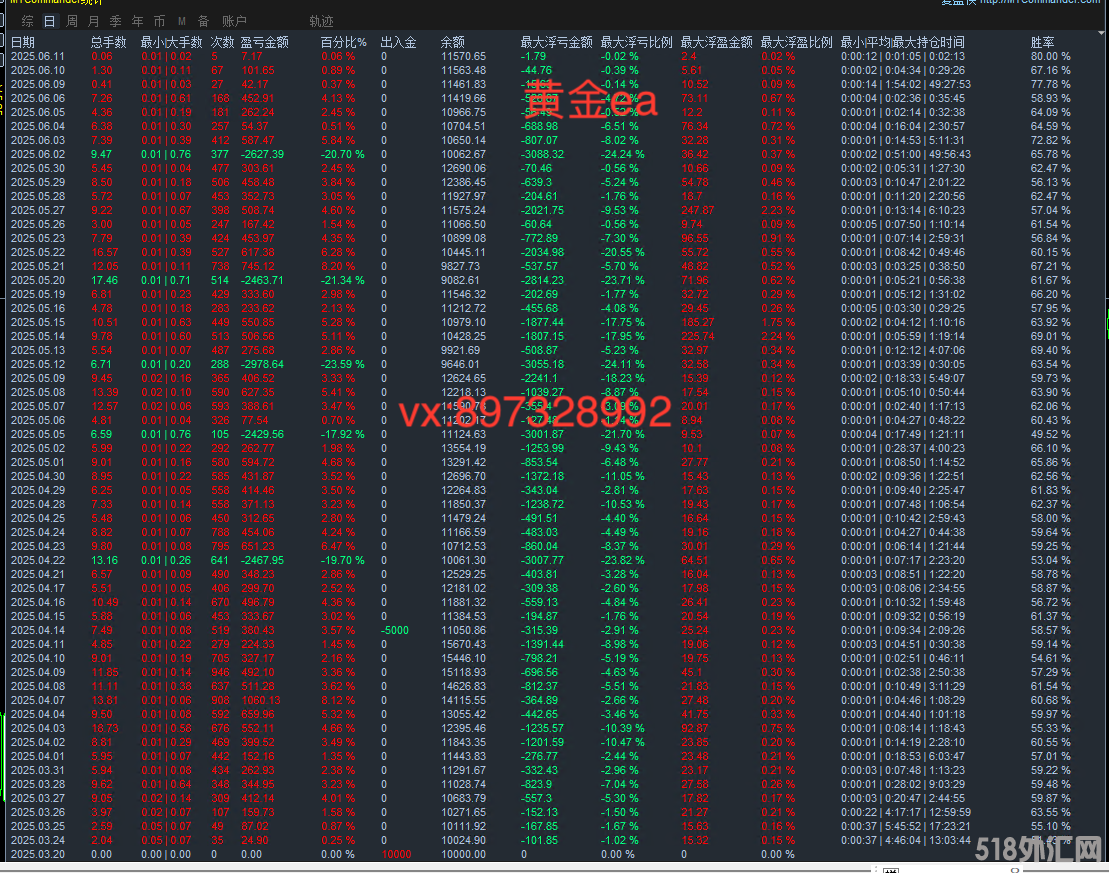Open the 备 tab
The image size is (1109, 873).
click(203, 21)
